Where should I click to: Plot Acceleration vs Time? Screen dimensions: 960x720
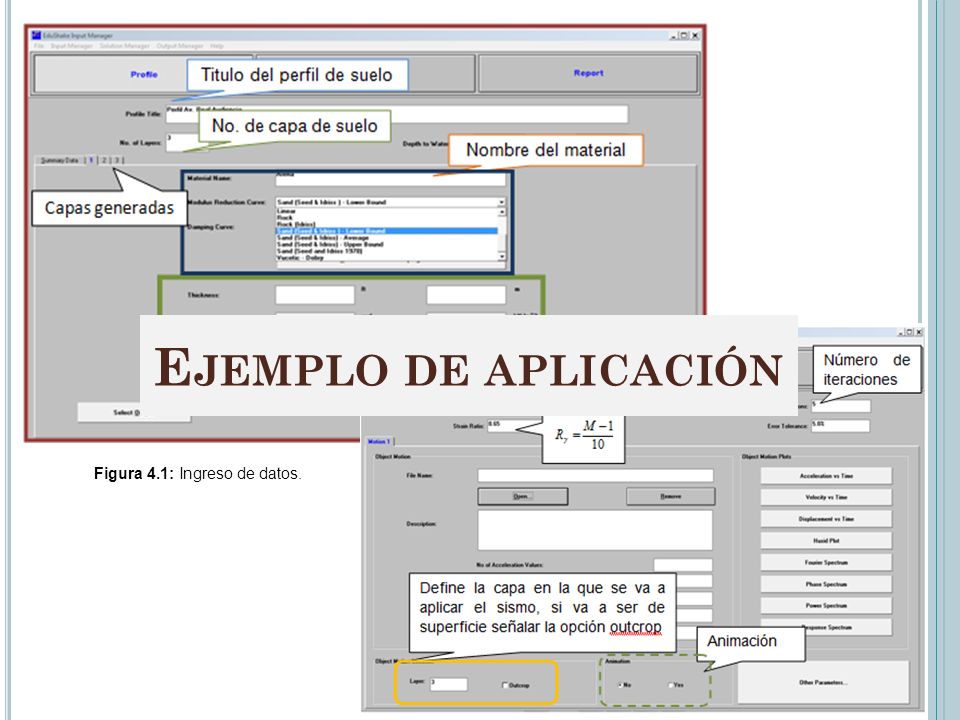[x=826, y=476]
